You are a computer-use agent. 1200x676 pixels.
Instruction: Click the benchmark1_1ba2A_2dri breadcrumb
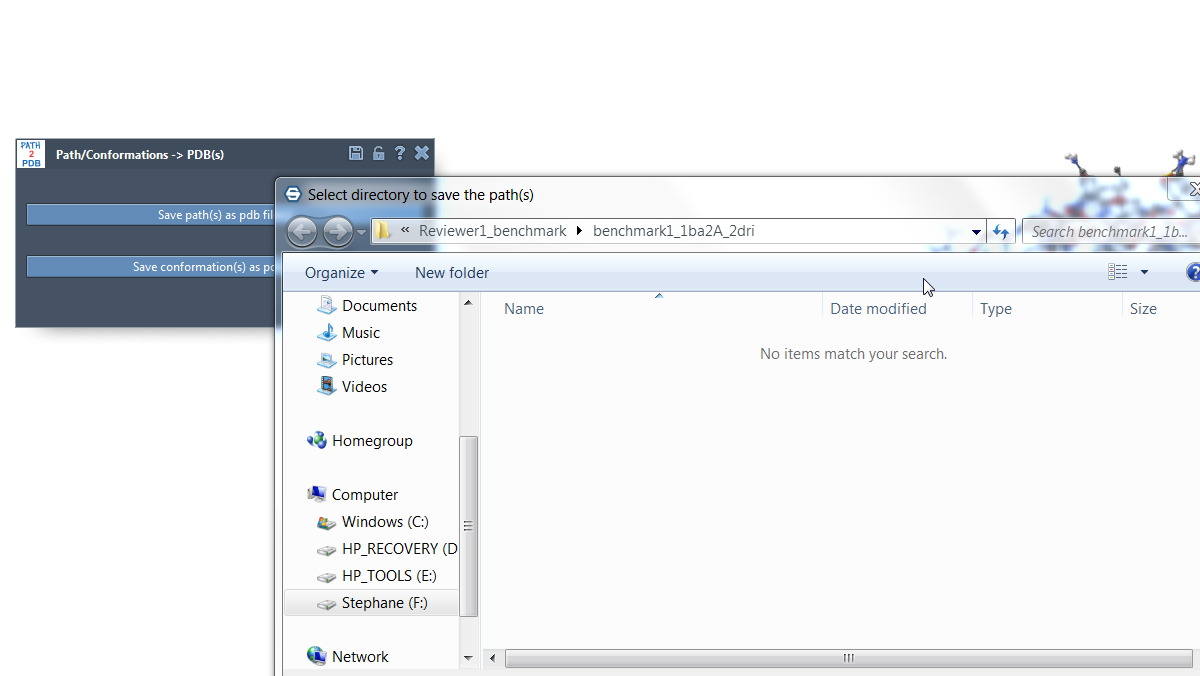pyautogui.click(x=674, y=231)
